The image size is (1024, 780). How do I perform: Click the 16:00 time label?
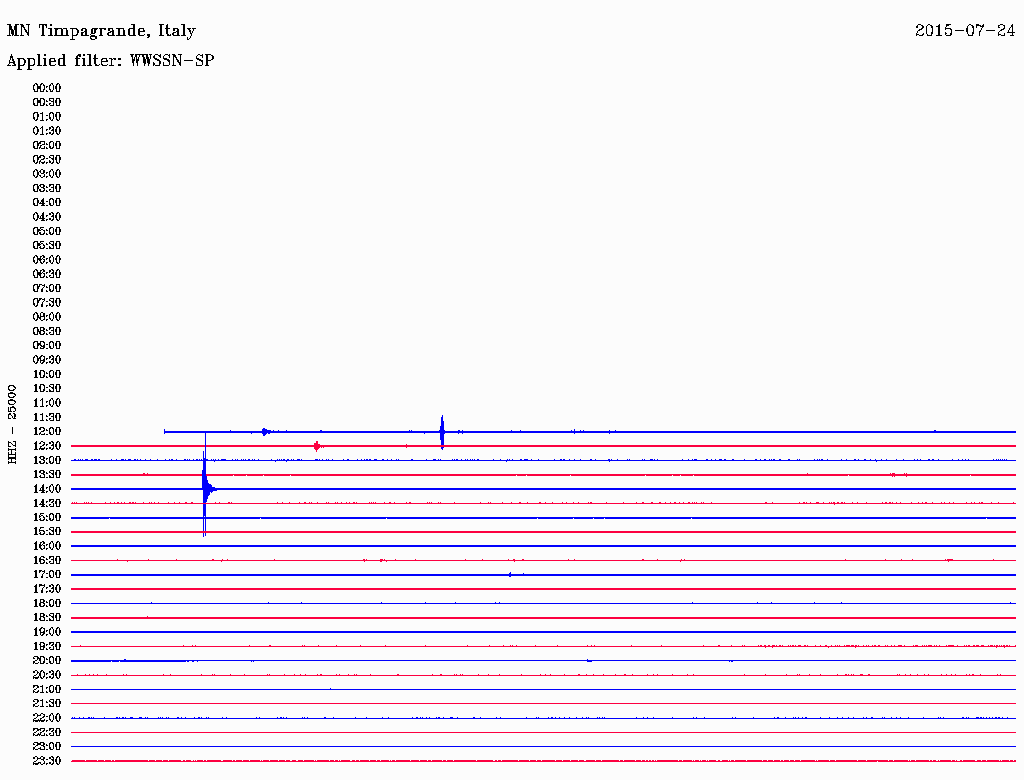(46, 546)
